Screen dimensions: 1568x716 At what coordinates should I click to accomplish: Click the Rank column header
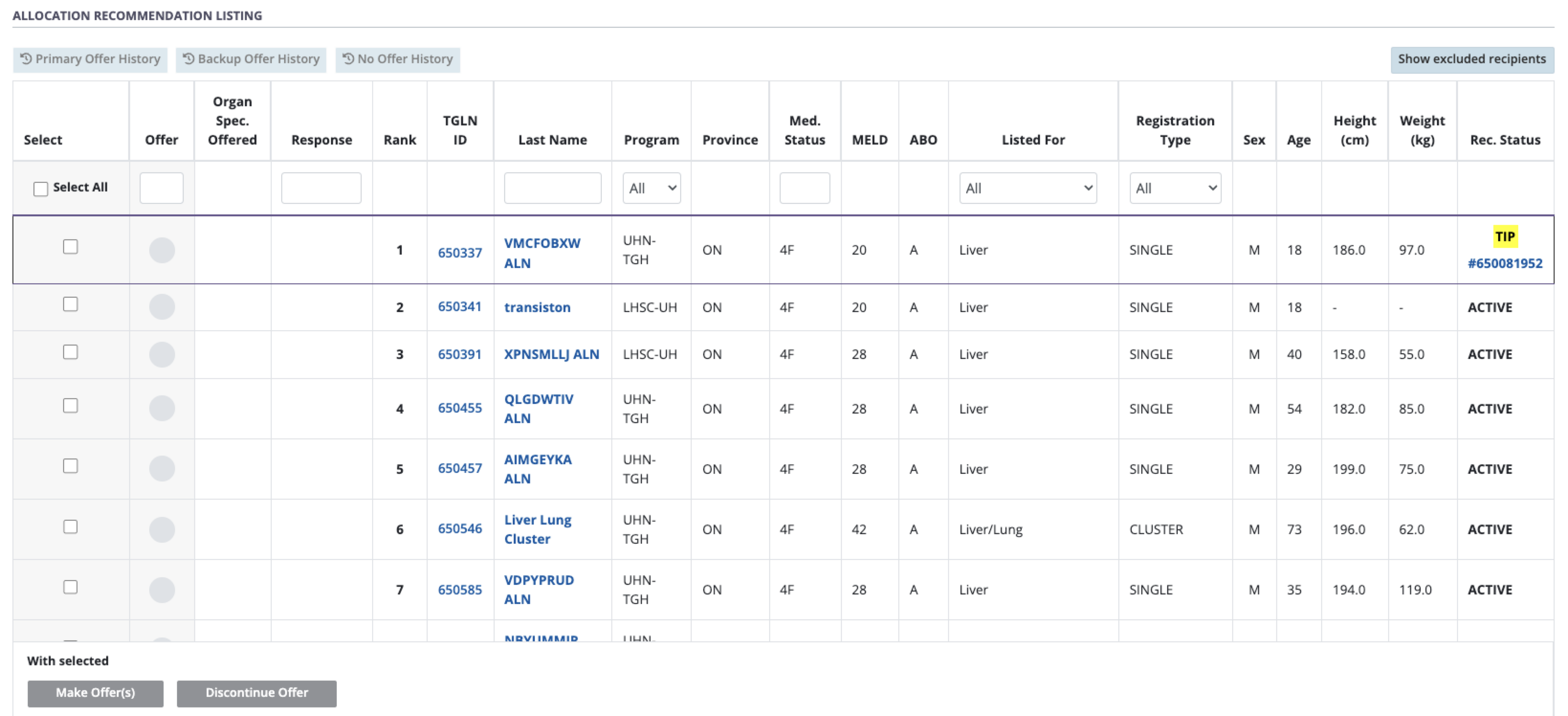[x=399, y=140]
